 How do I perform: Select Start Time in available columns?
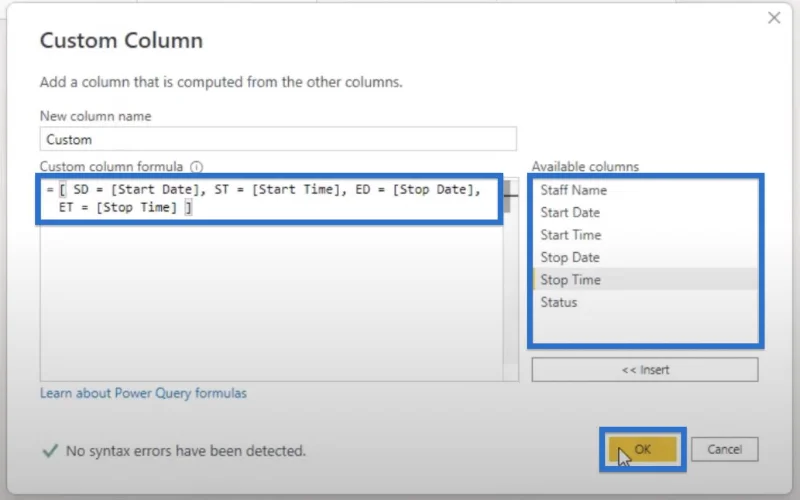click(x=645, y=235)
